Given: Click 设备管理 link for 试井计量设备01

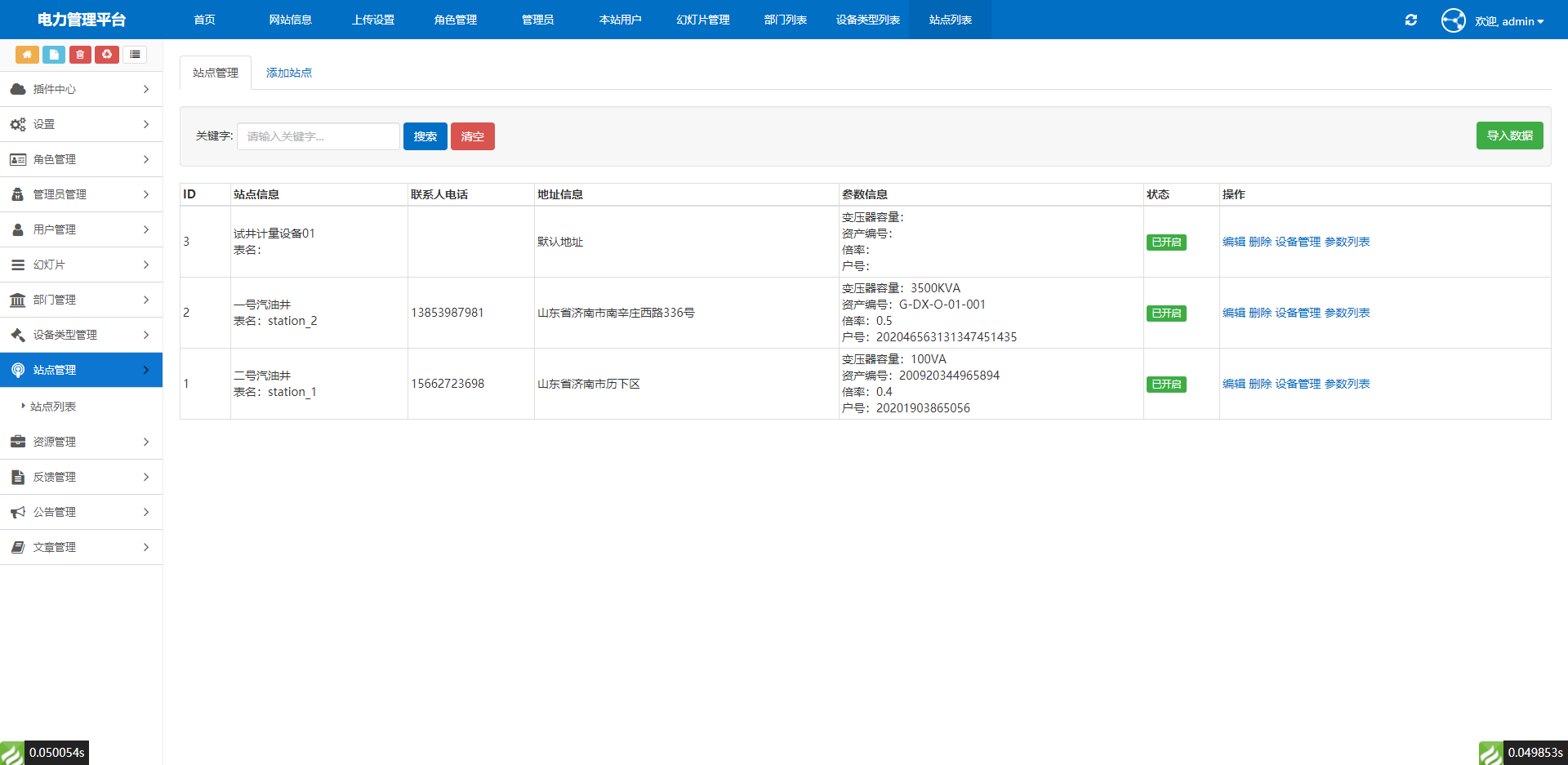Looking at the screenshot, I should point(1298,242).
